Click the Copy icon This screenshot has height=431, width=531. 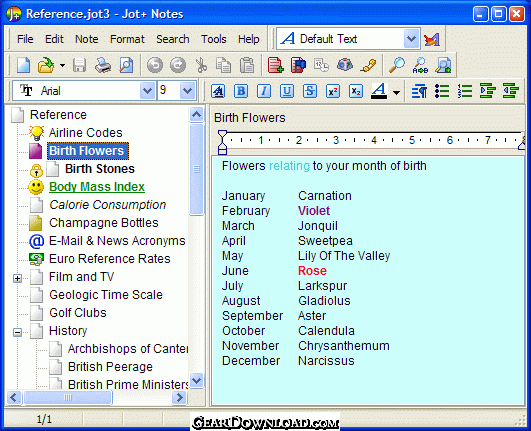224,65
